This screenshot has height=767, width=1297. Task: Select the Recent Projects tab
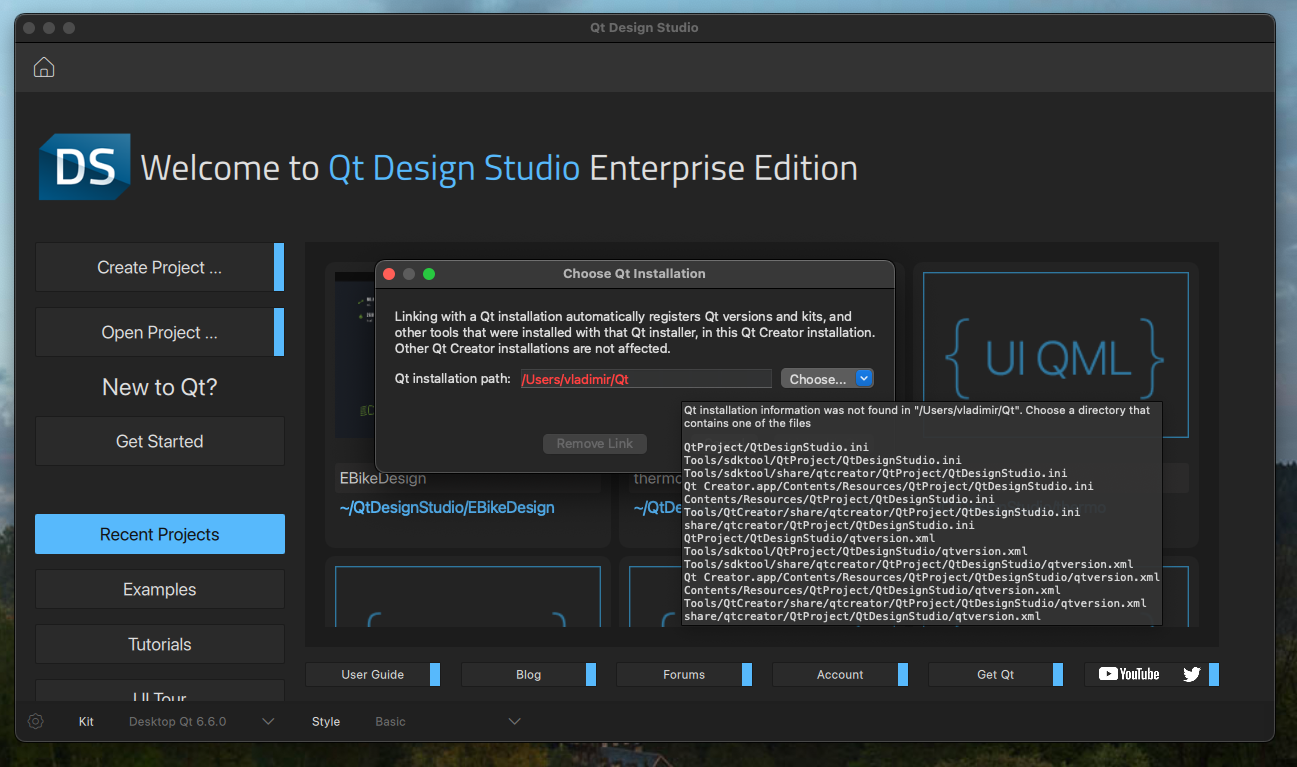click(160, 534)
